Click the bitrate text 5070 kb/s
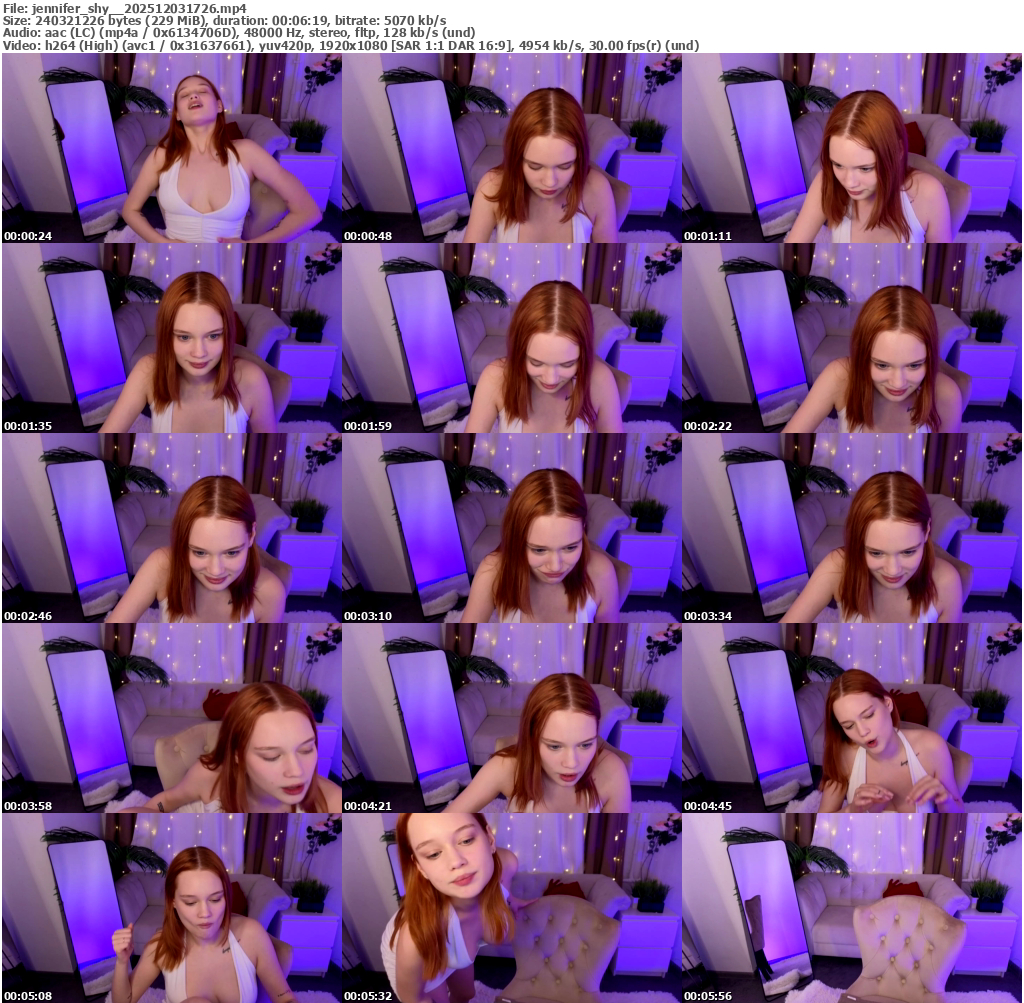1024x1003 pixels. point(415,20)
